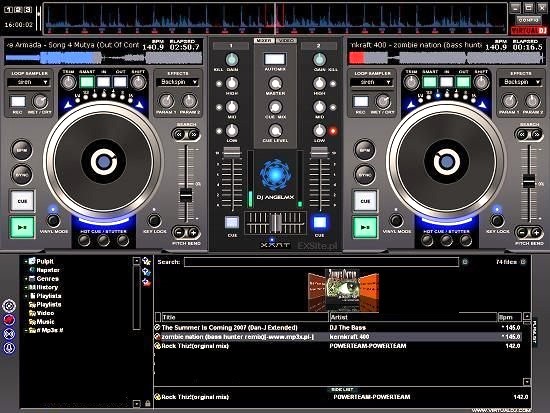Click the left deck SYNC button

22,174
